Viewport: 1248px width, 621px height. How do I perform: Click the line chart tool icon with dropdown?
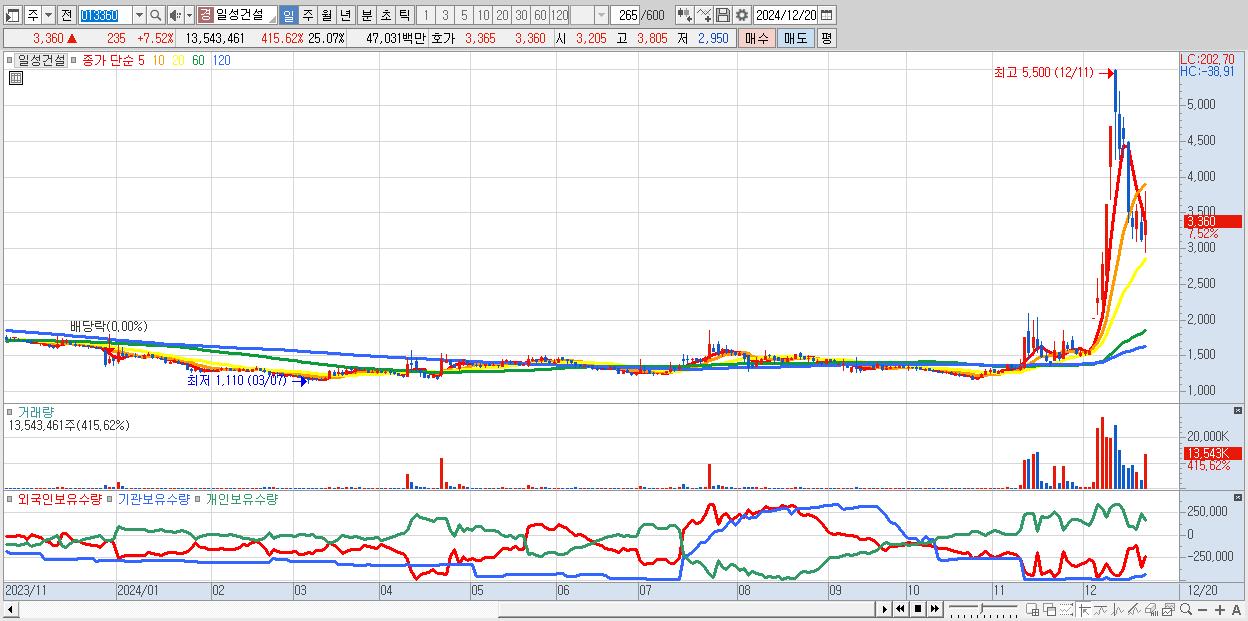[x=704, y=15]
